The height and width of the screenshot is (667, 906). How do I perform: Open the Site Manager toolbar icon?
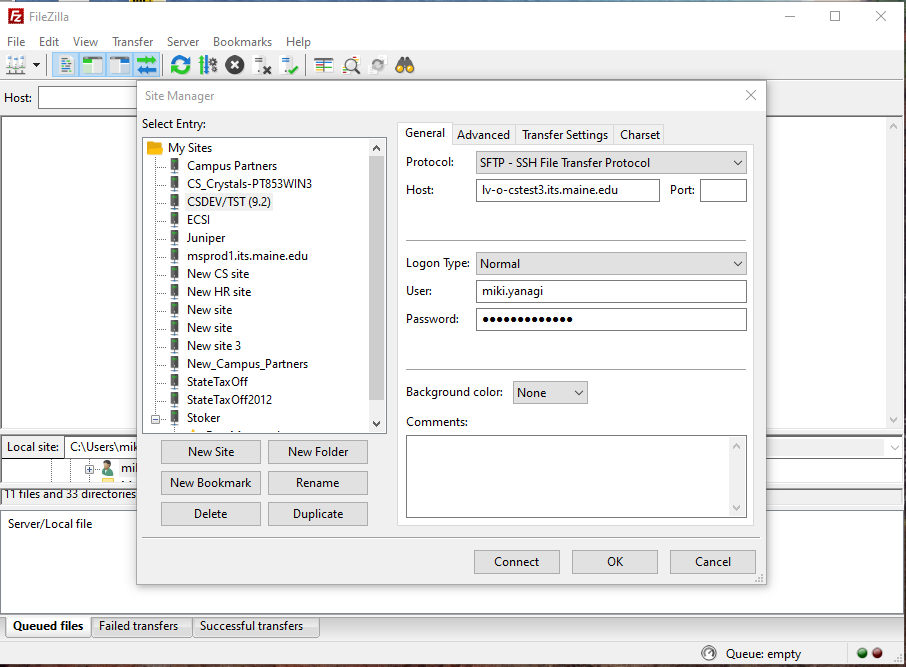16,65
